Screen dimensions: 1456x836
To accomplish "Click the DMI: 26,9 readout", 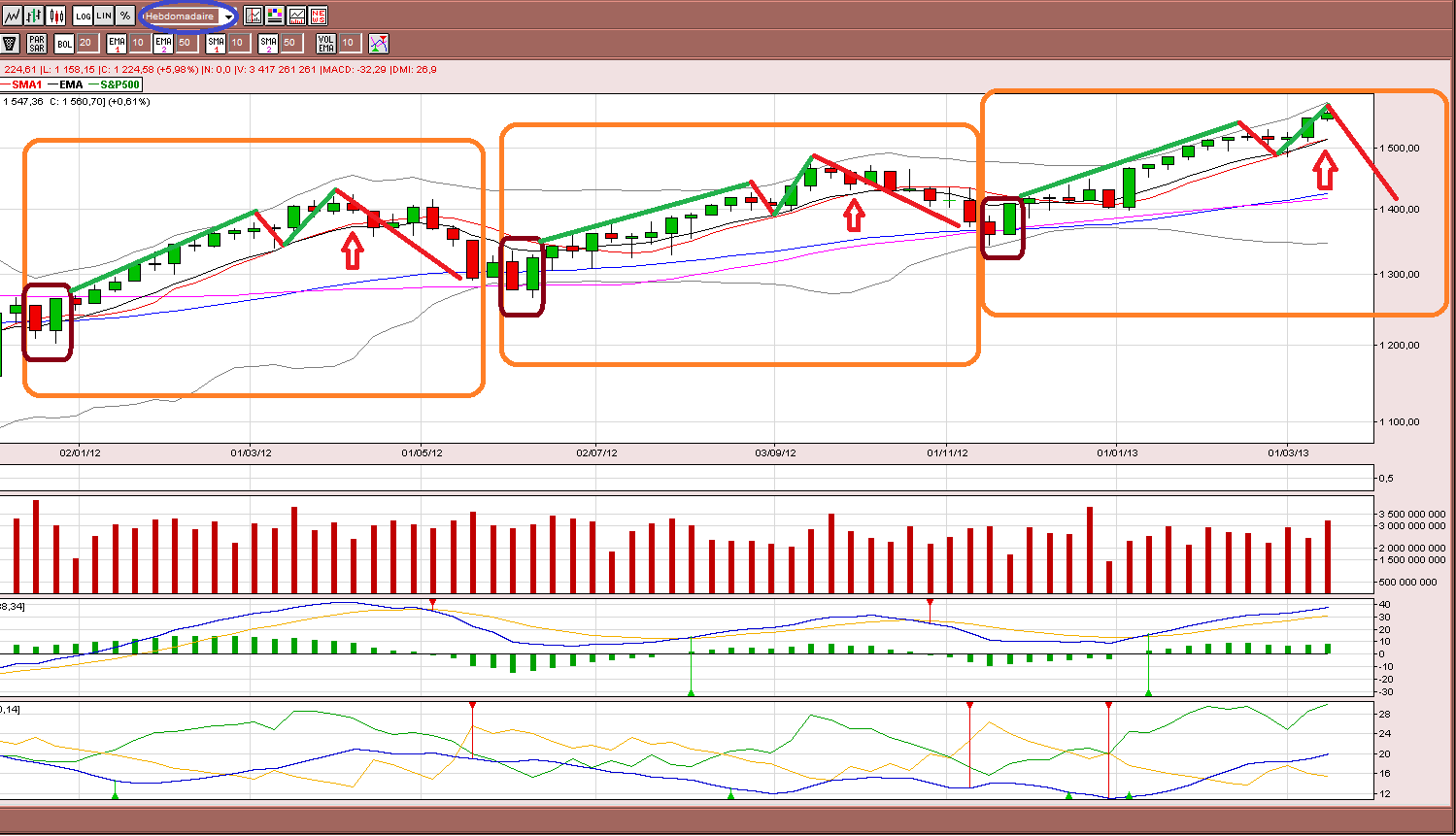I will (414, 70).
